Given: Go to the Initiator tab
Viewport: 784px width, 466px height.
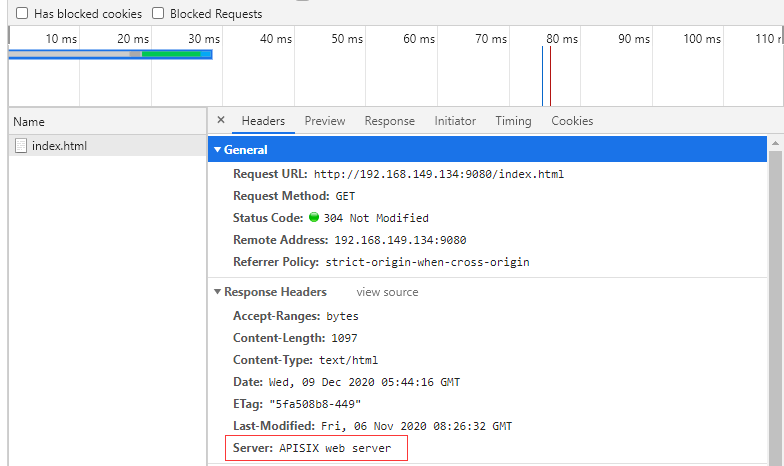Looking at the screenshot, I should pyautogui.click(x=455, y=121).
